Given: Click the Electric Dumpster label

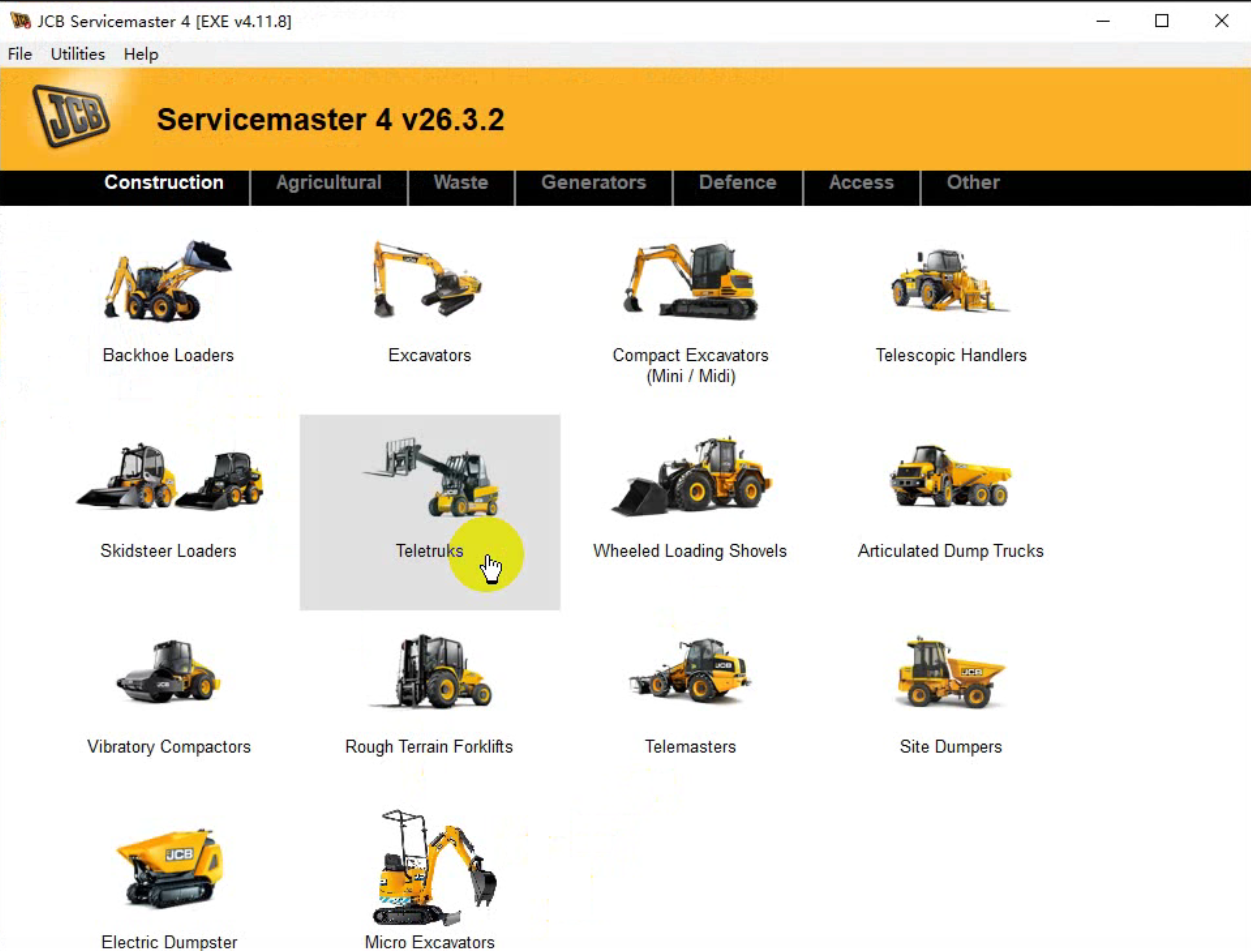Looking at the screenshot, I should (169, 942).
